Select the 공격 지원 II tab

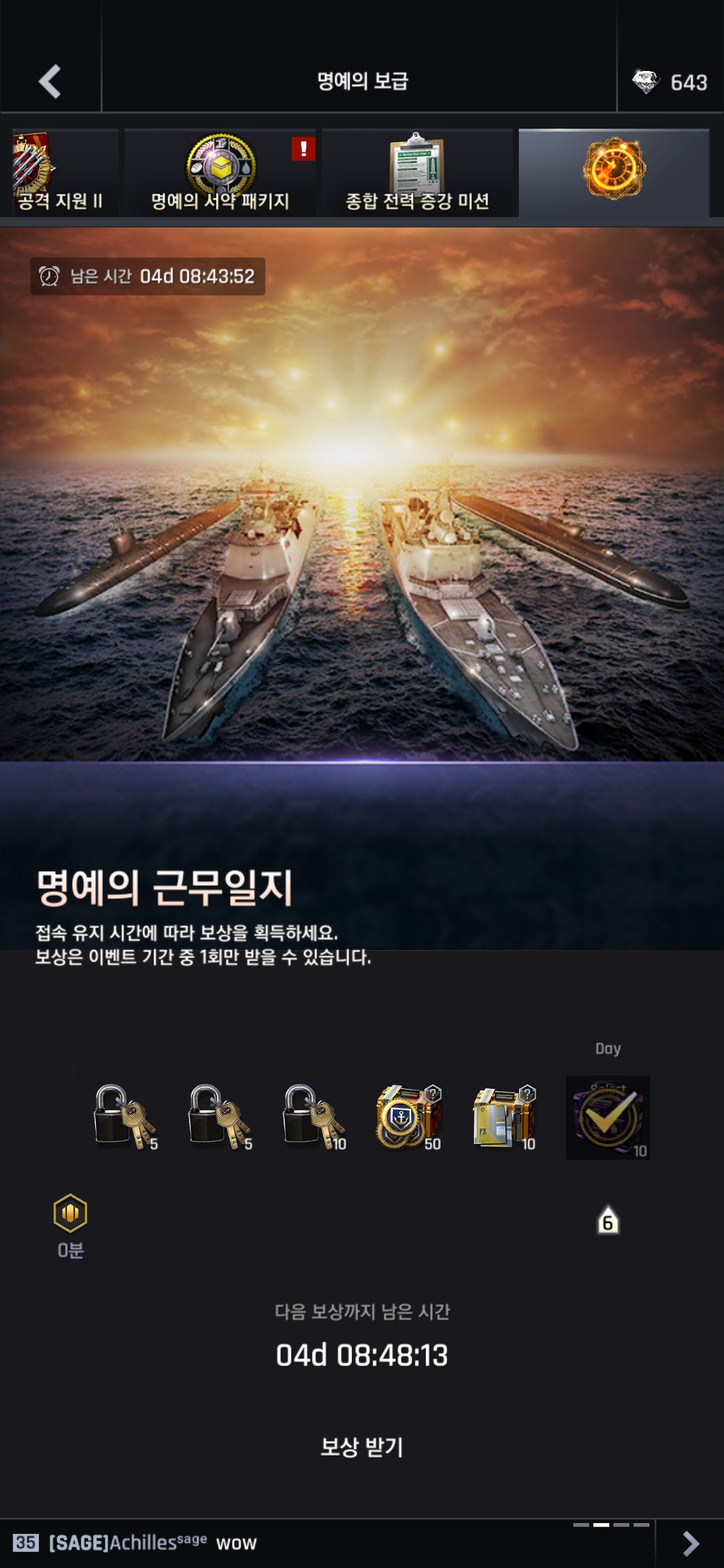(x=60, y=172)
